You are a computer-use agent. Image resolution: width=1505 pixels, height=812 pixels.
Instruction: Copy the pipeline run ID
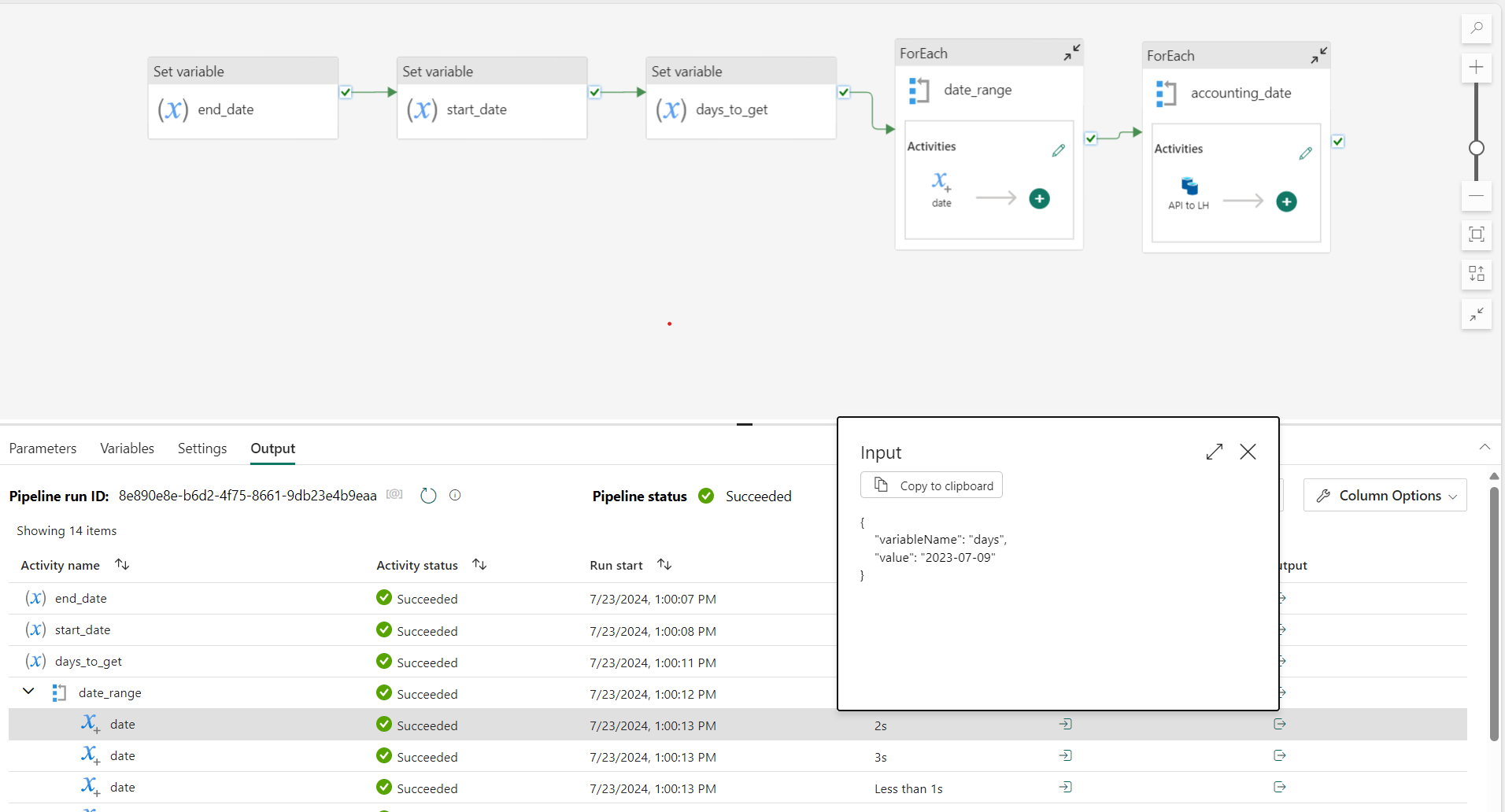[x=394, y=495]
